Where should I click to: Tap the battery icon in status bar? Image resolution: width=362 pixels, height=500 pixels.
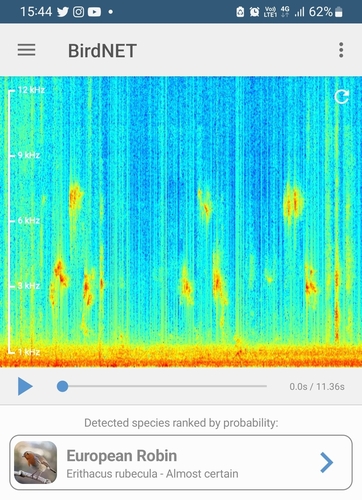(339, 12)
